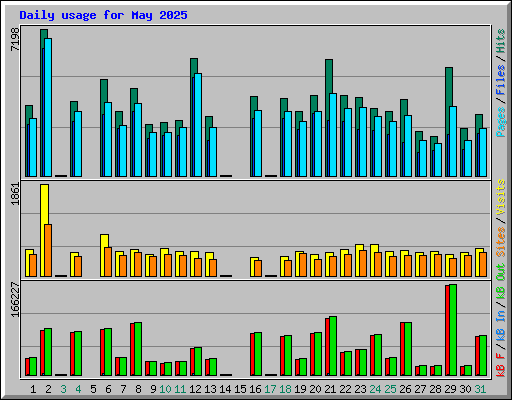The height and width of the screenshot is (400, 512).
Task: Click the 166227 kB scale label
Action: 15,299
